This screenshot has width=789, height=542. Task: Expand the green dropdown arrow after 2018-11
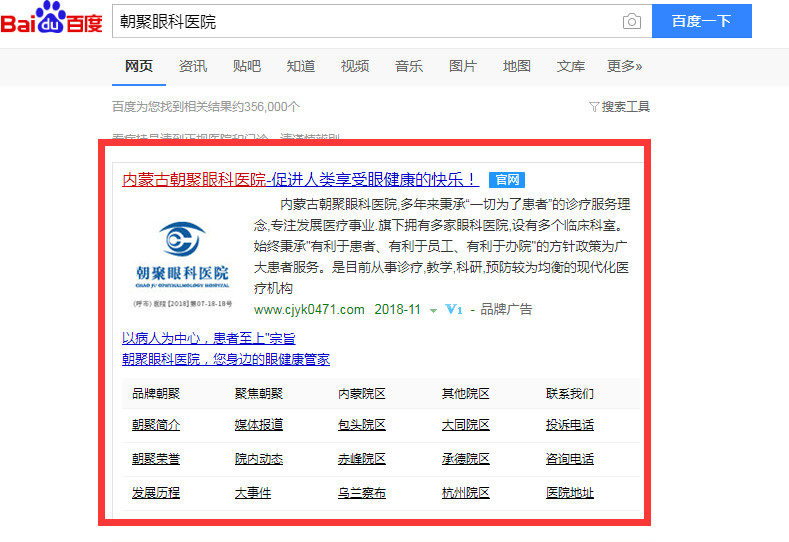433,311
